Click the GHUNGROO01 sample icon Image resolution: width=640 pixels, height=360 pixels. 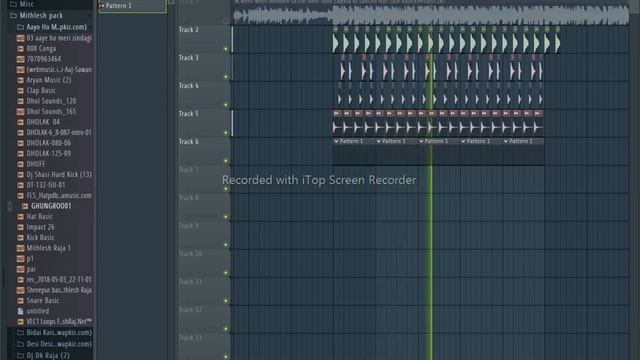pyautogui.click(x=25, y=206)
